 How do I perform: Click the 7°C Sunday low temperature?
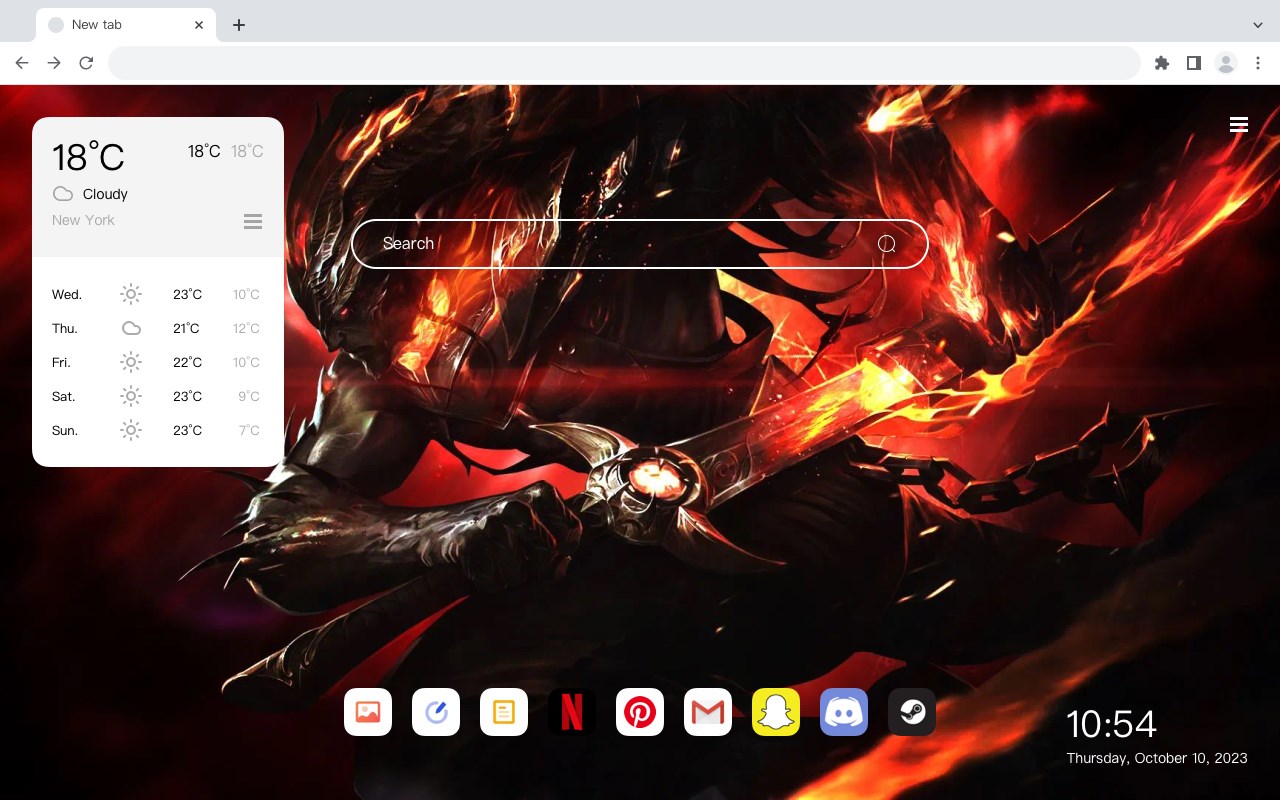pos(249,430)
